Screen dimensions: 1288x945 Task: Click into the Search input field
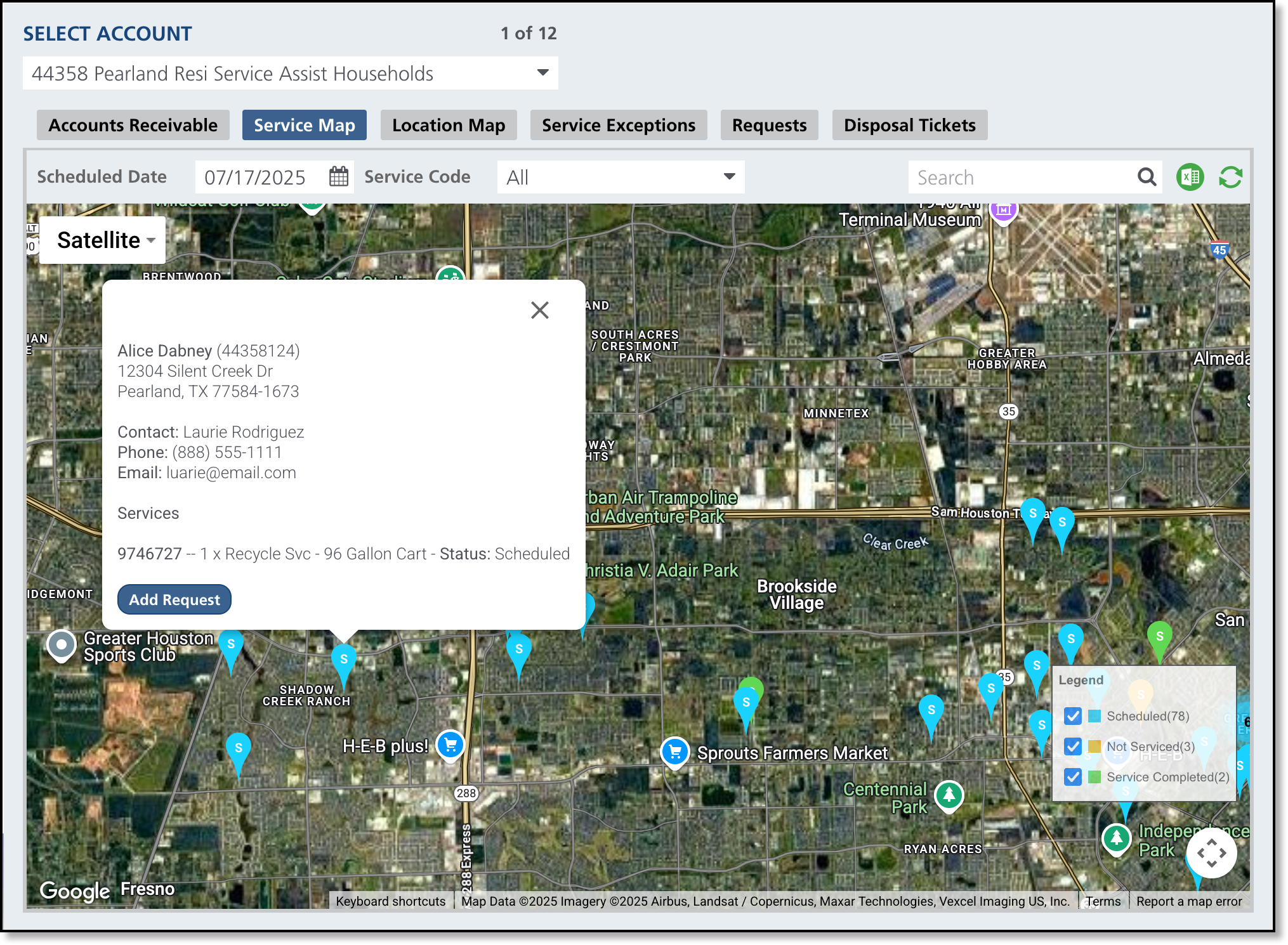(x=1022, y=177)
